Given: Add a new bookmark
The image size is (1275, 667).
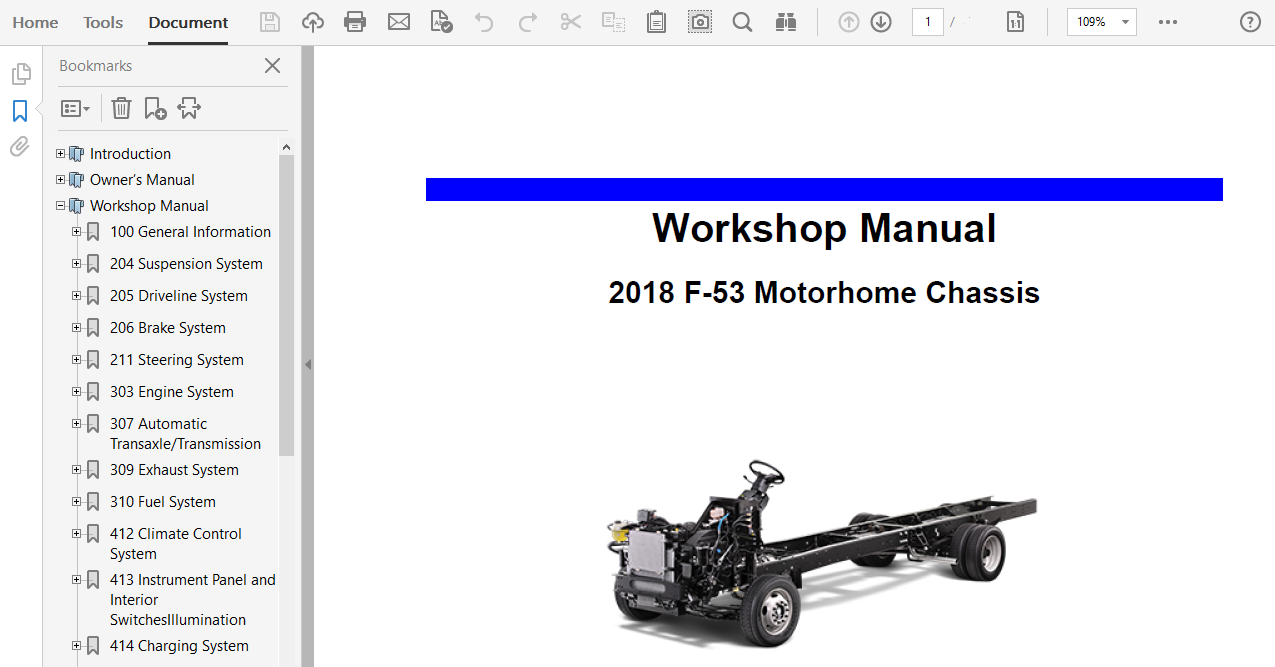Looking at the screenshot, I should tap(155, 107).
